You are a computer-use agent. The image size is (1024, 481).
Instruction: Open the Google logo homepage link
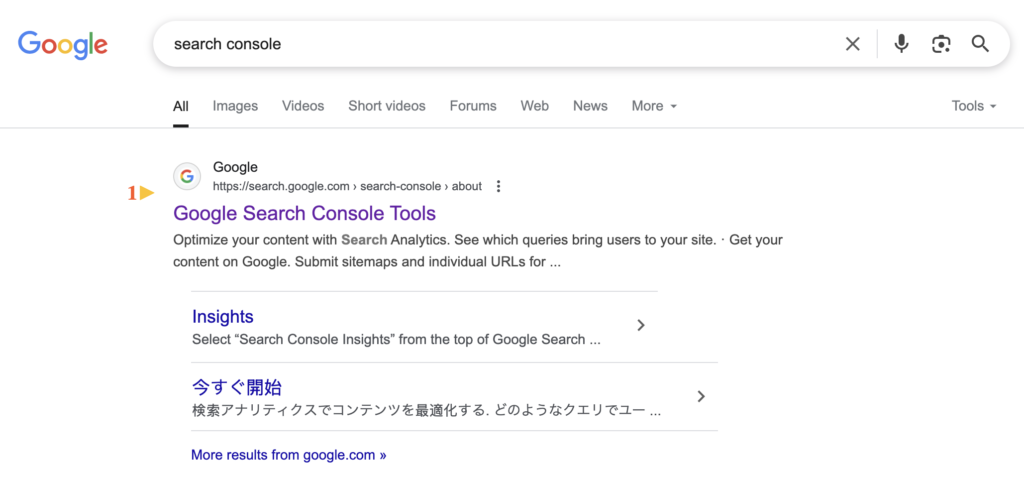tap(63, 44)
